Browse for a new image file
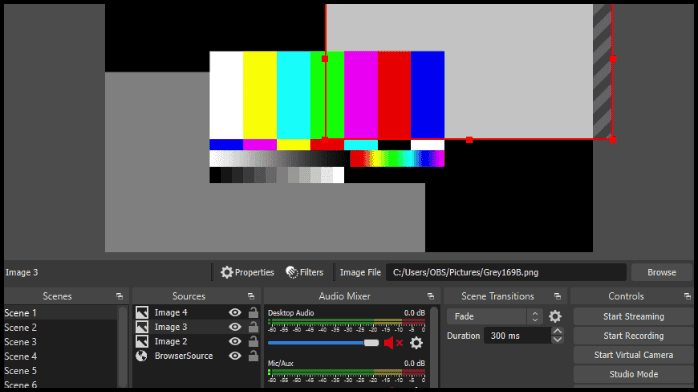 [661, 272]
